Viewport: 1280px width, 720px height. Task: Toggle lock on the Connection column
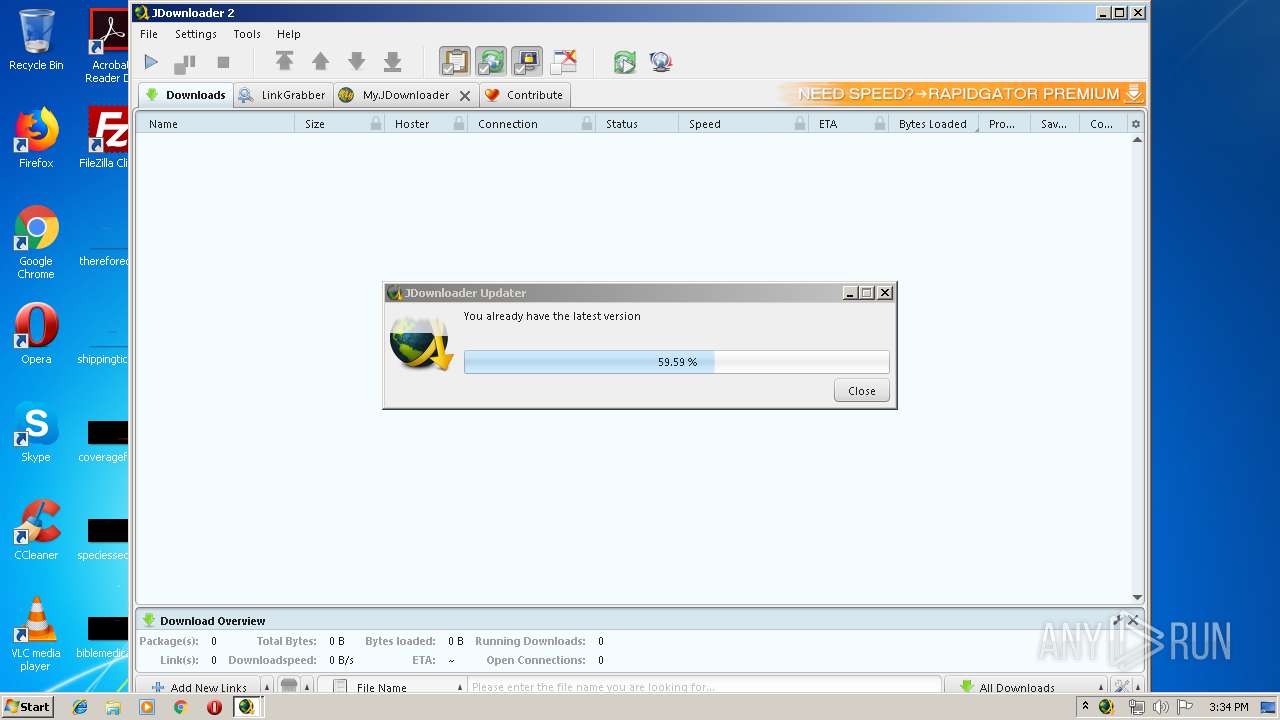[x=587, y=124]
